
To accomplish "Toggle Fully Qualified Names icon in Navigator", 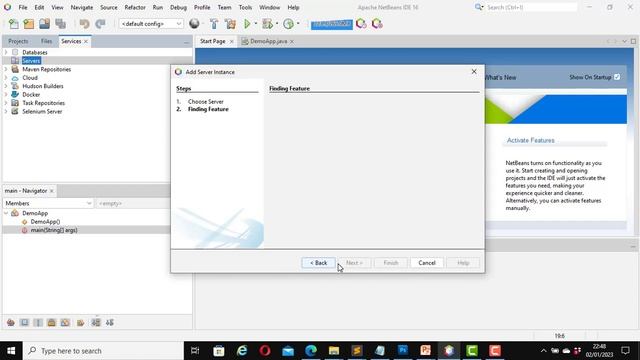I will tap(81, 323).
